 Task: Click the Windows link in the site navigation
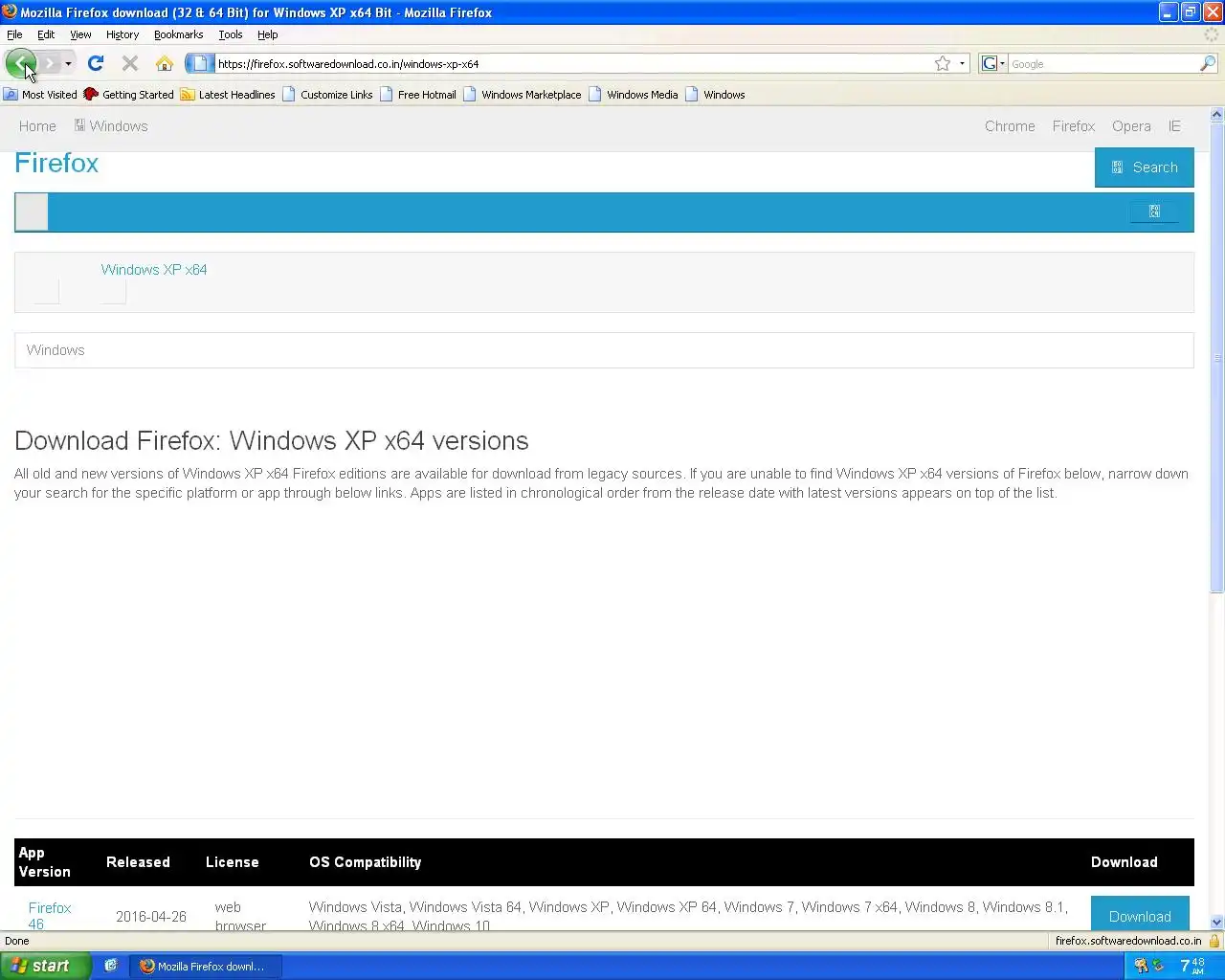pyautogui.click(x=111, y=126)
